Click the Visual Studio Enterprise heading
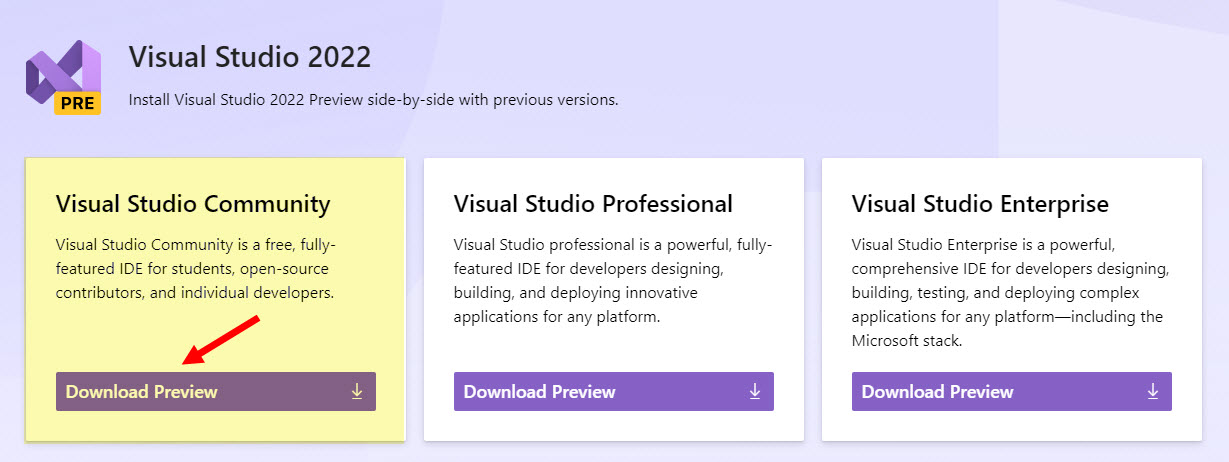This screenshot has height=462, width=1229. pos(980,205)
